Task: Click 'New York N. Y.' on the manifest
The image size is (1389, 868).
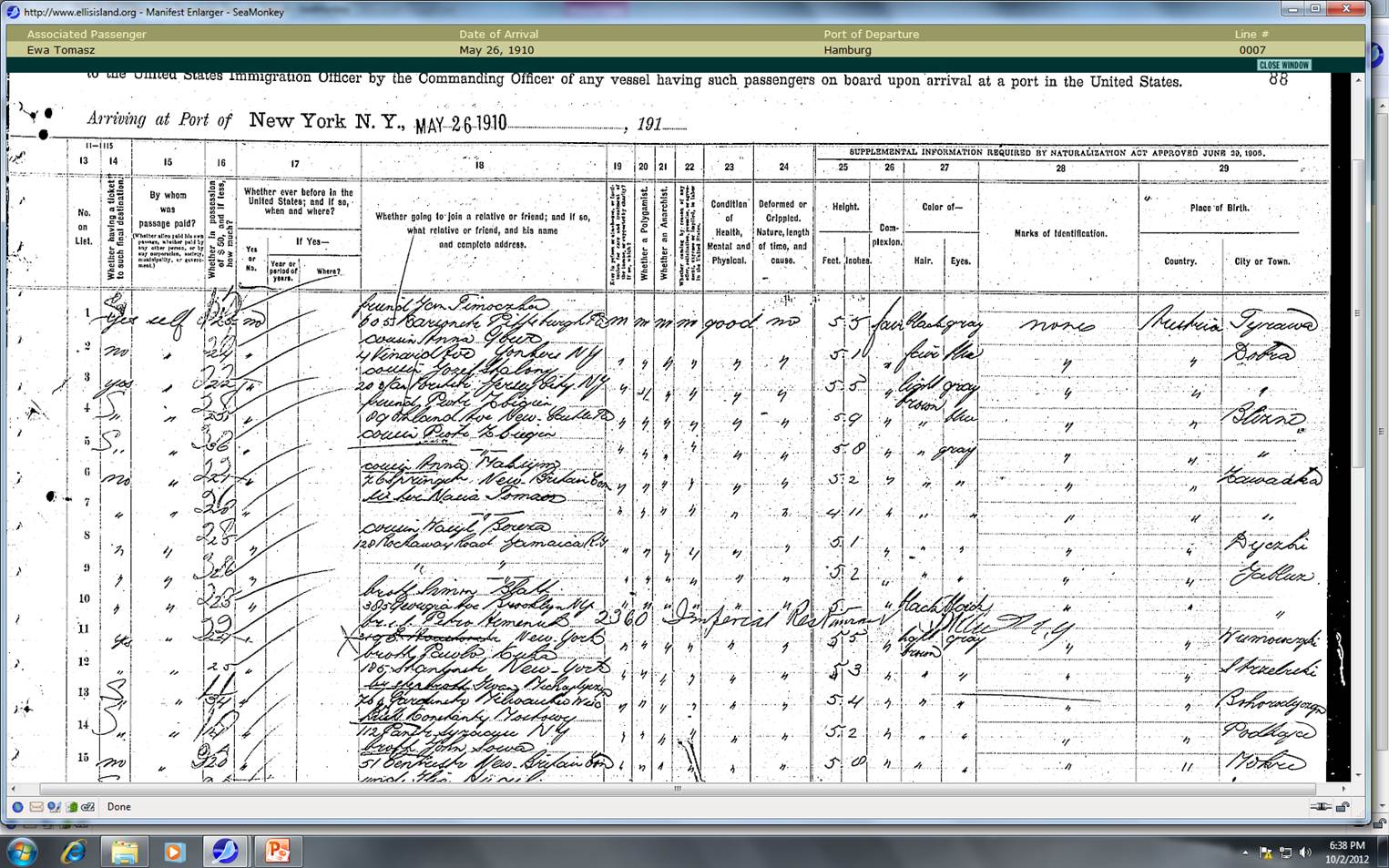Action: click(x=326, y=120)
